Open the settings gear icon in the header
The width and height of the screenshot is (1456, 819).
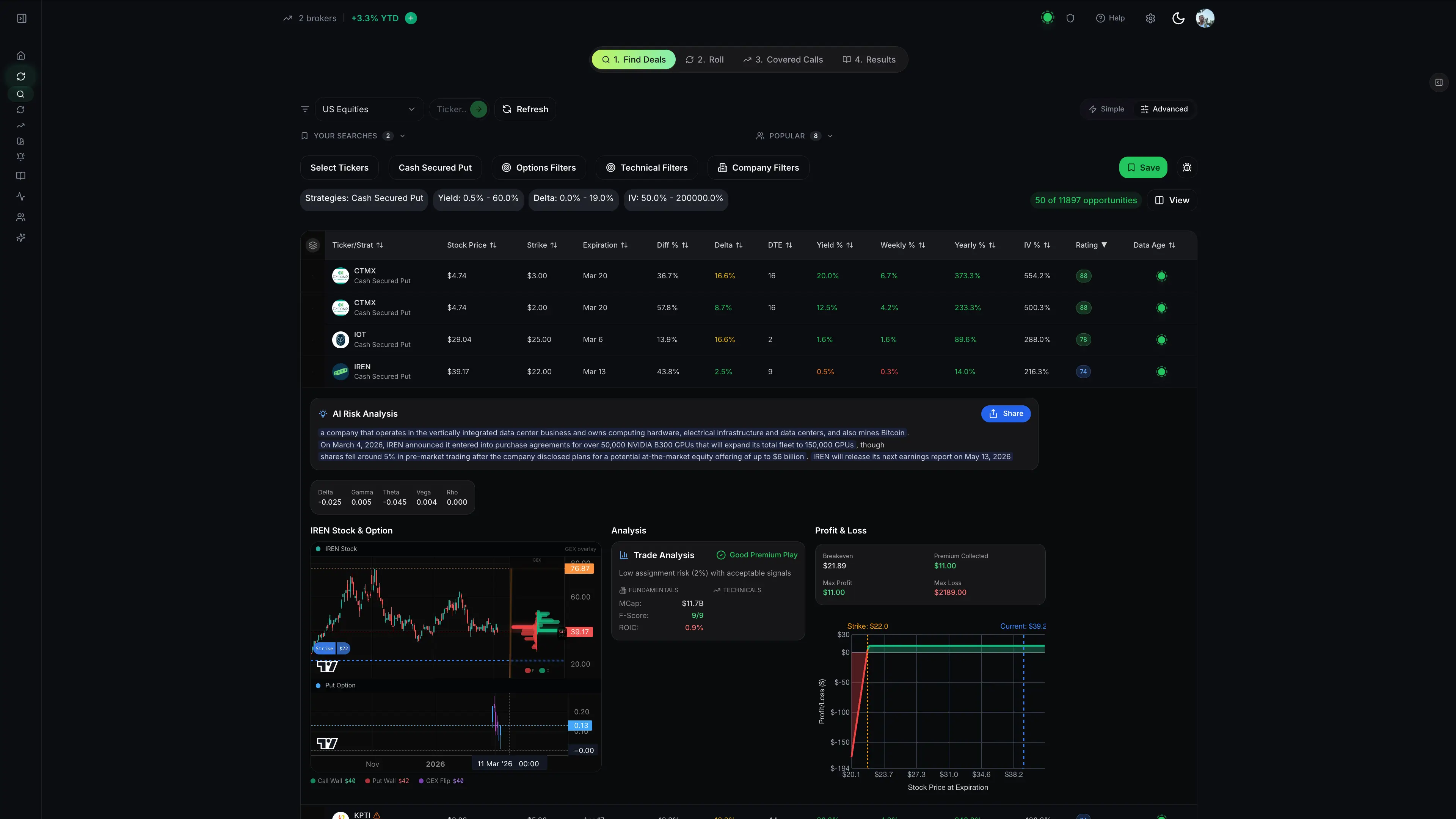point(1150,18)
